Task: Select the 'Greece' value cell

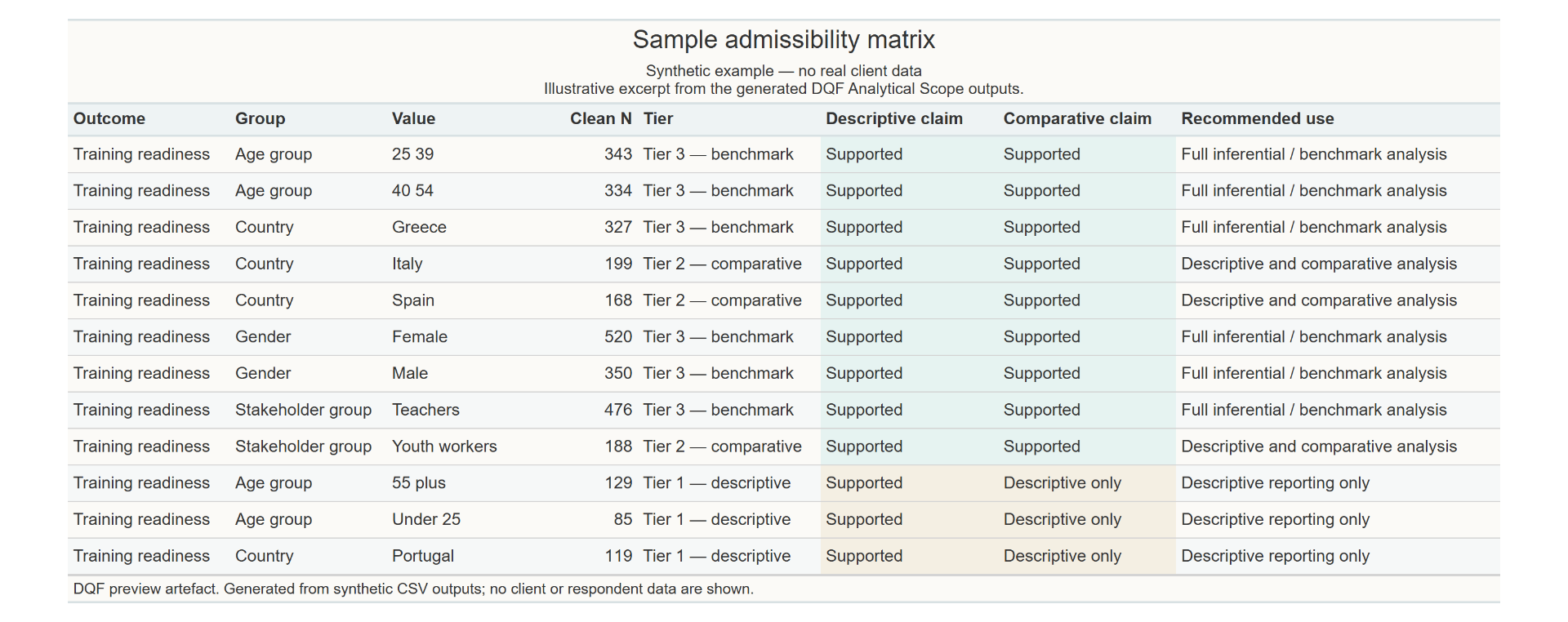Action: (x=419, y=227)
